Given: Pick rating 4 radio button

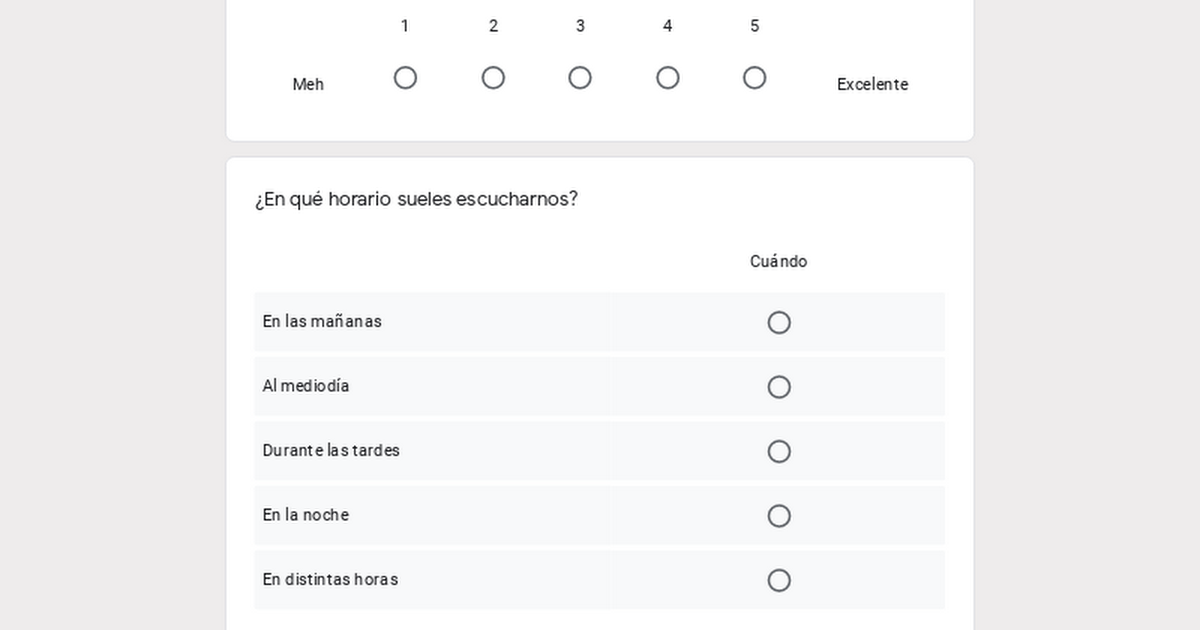Looking at the screenshot, I should pyautogui.click(x=668, y=78).
